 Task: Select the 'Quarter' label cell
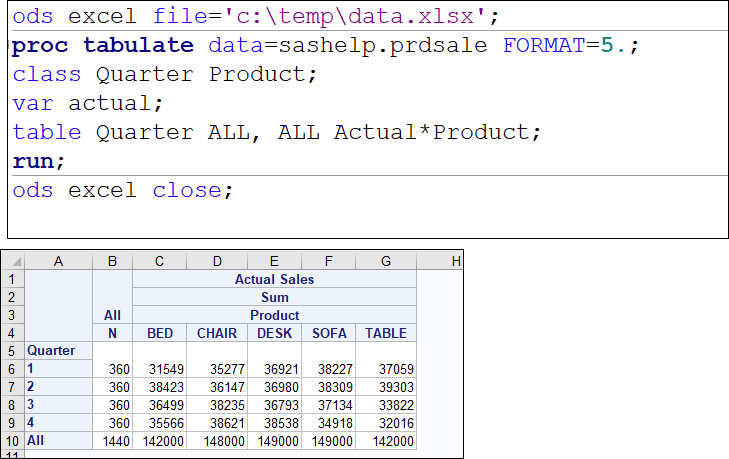click(58, 351)
